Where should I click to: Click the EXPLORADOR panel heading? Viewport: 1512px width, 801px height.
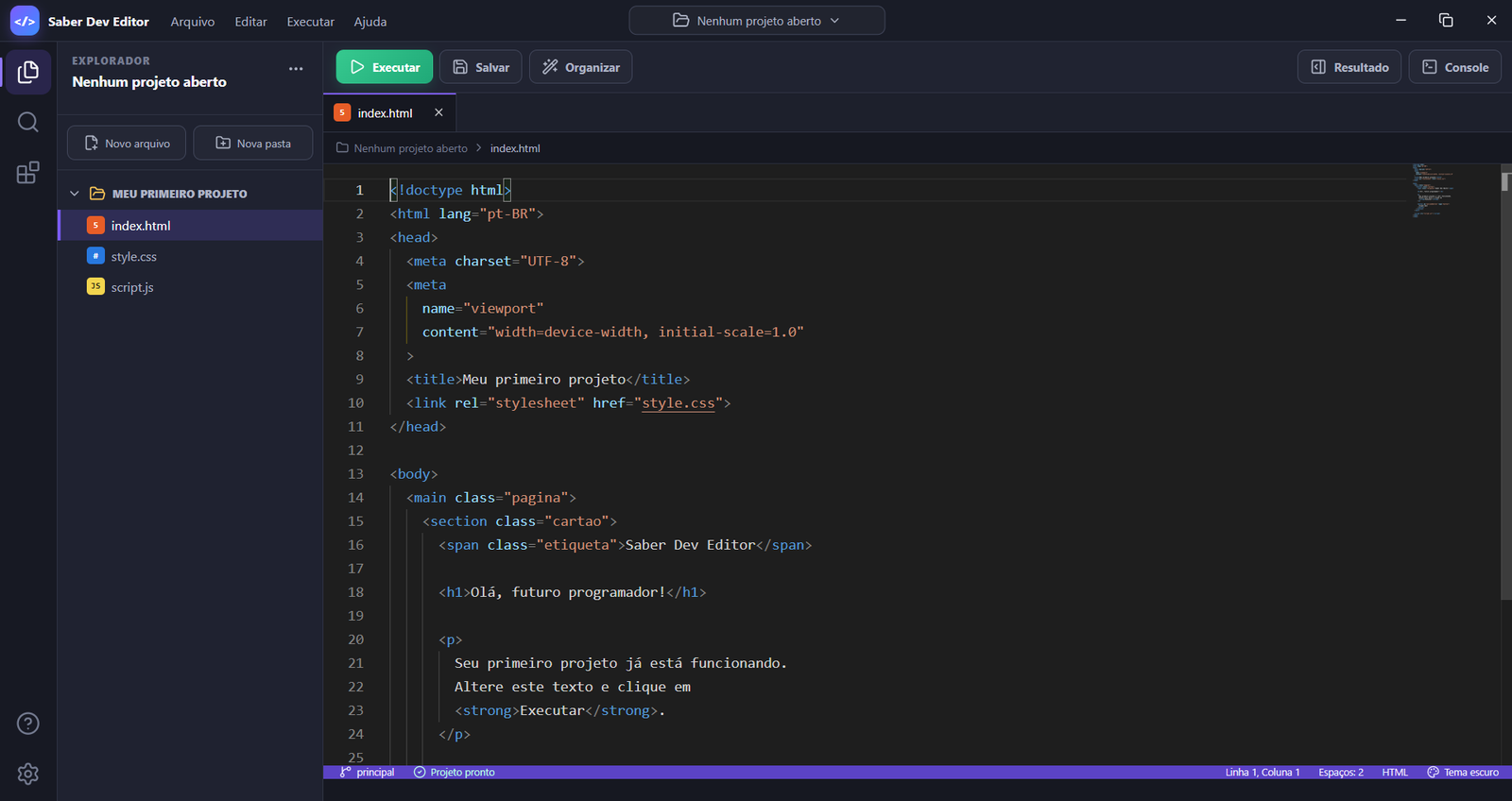click(112, 61)
